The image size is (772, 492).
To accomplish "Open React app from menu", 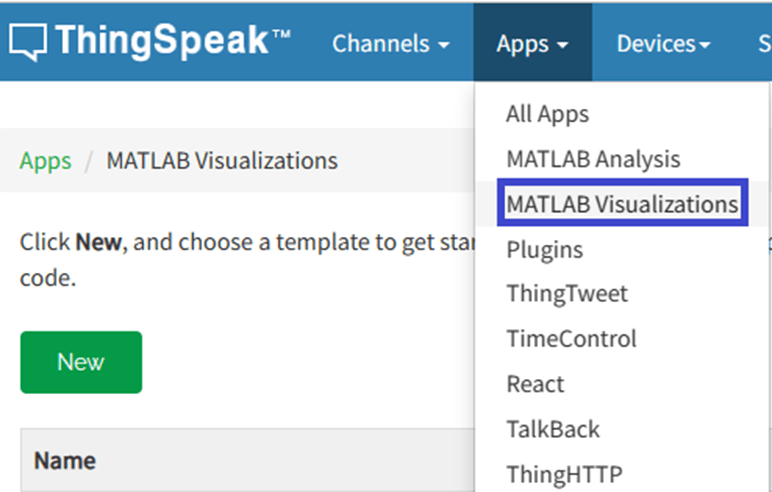I will (535, 384).
